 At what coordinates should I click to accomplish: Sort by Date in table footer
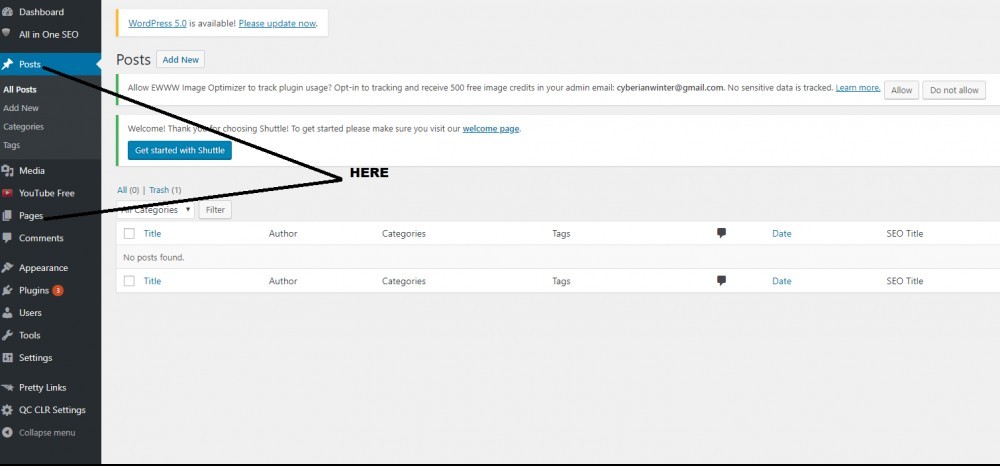781,280
